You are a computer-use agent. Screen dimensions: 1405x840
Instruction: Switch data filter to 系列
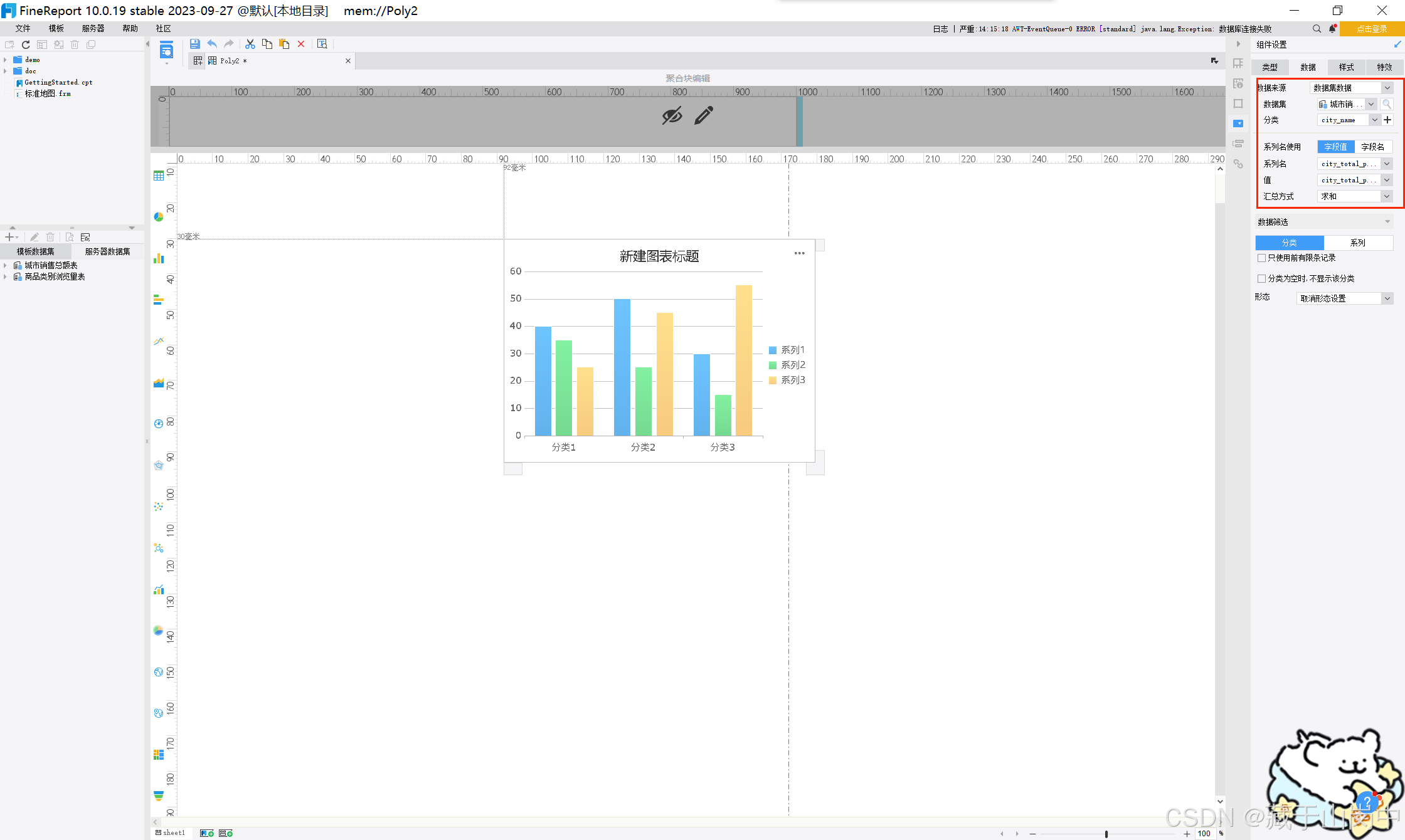[x=1358, y=243]
